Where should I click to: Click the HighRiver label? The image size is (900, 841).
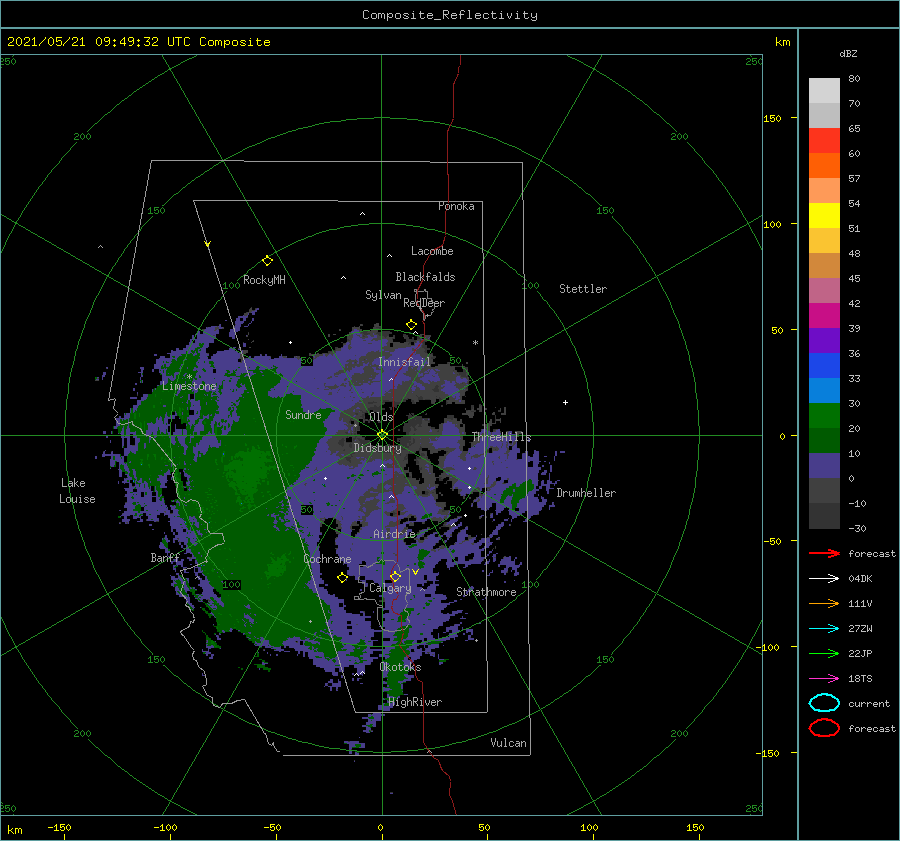(415, 702)
